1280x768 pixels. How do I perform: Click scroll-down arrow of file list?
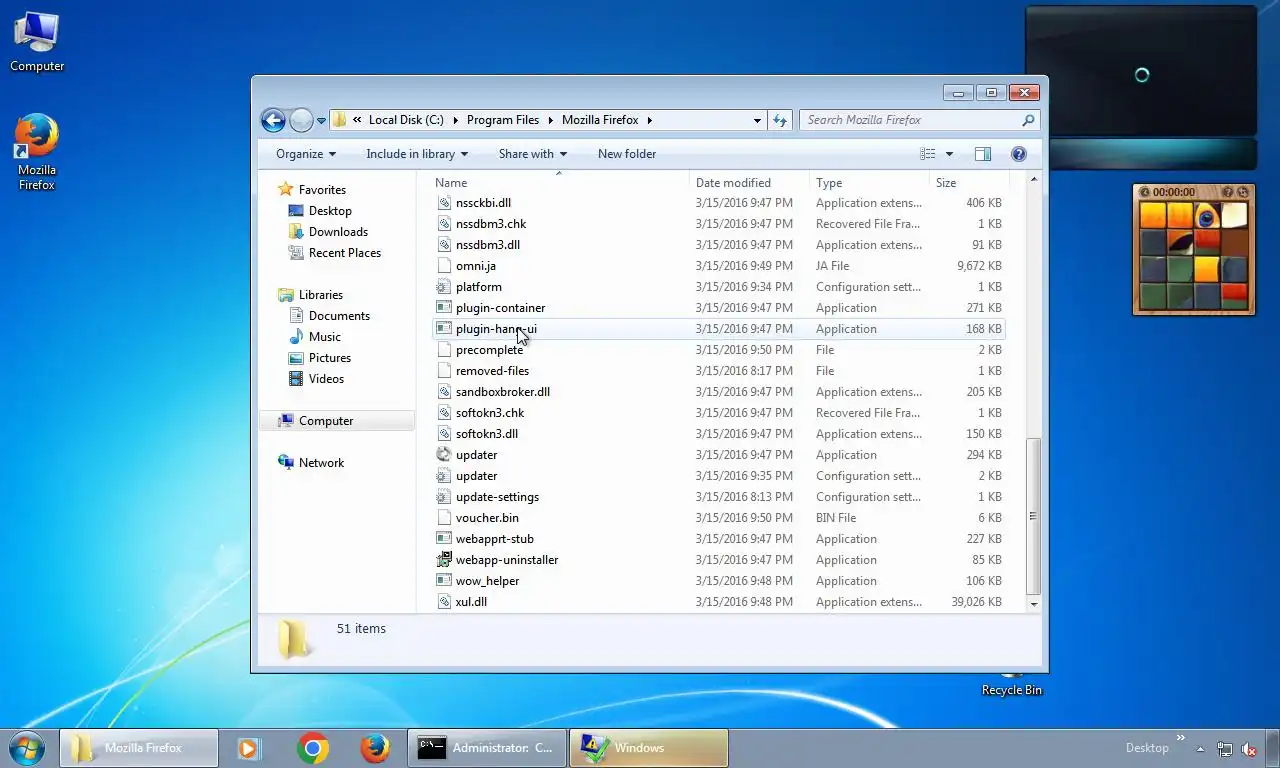[x=1033, y=604]
